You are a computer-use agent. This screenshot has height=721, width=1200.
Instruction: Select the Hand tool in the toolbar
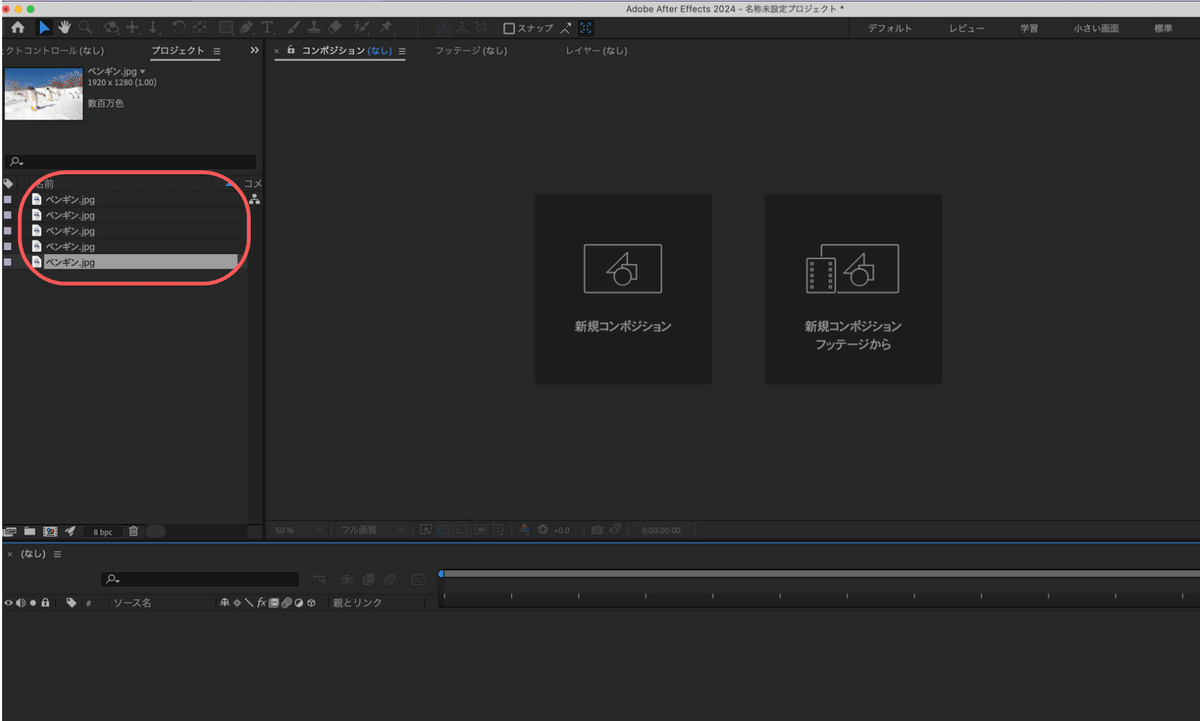pos(64,28)
